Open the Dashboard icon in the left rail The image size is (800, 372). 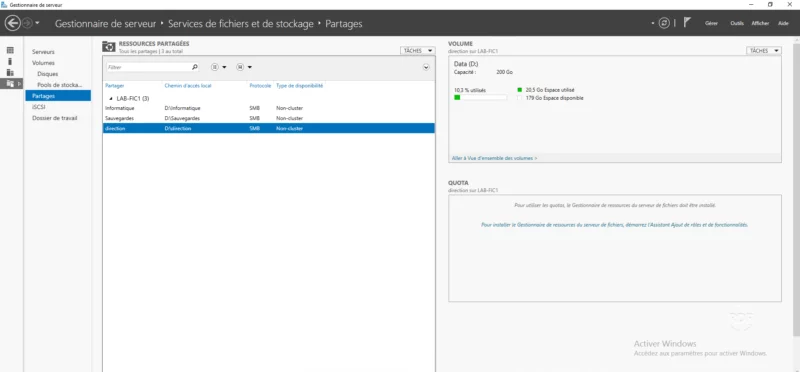10,50
